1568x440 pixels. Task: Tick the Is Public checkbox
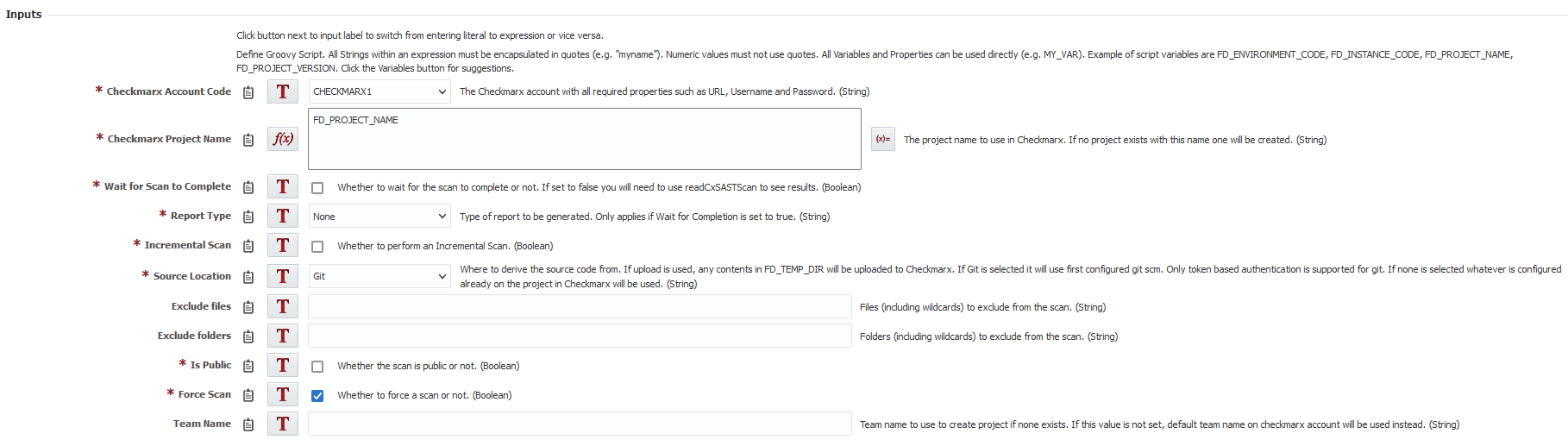[317, 367]
